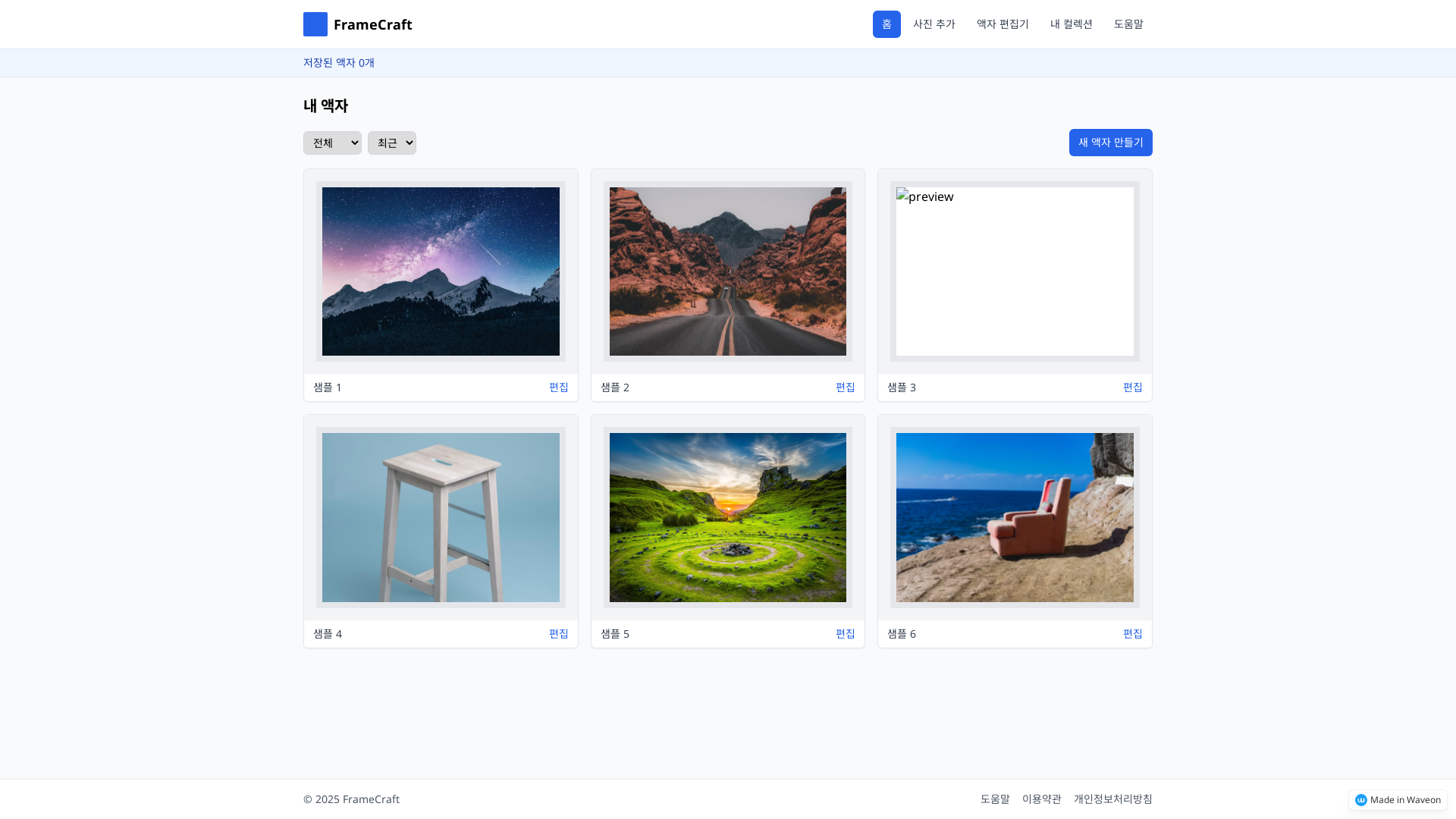The height and width of the screenshot is (819, 1456).
Task: Open 개인정보처리방침 footer link
Action: 1112,799
